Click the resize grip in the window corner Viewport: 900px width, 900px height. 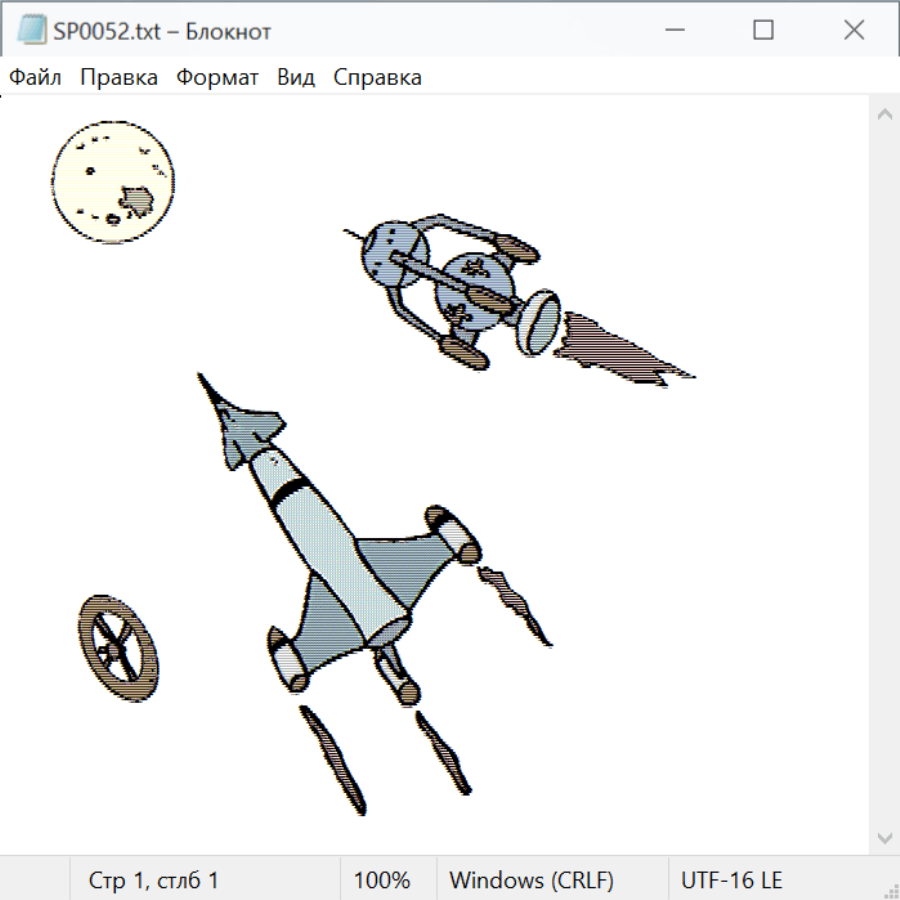click(890, 890)
